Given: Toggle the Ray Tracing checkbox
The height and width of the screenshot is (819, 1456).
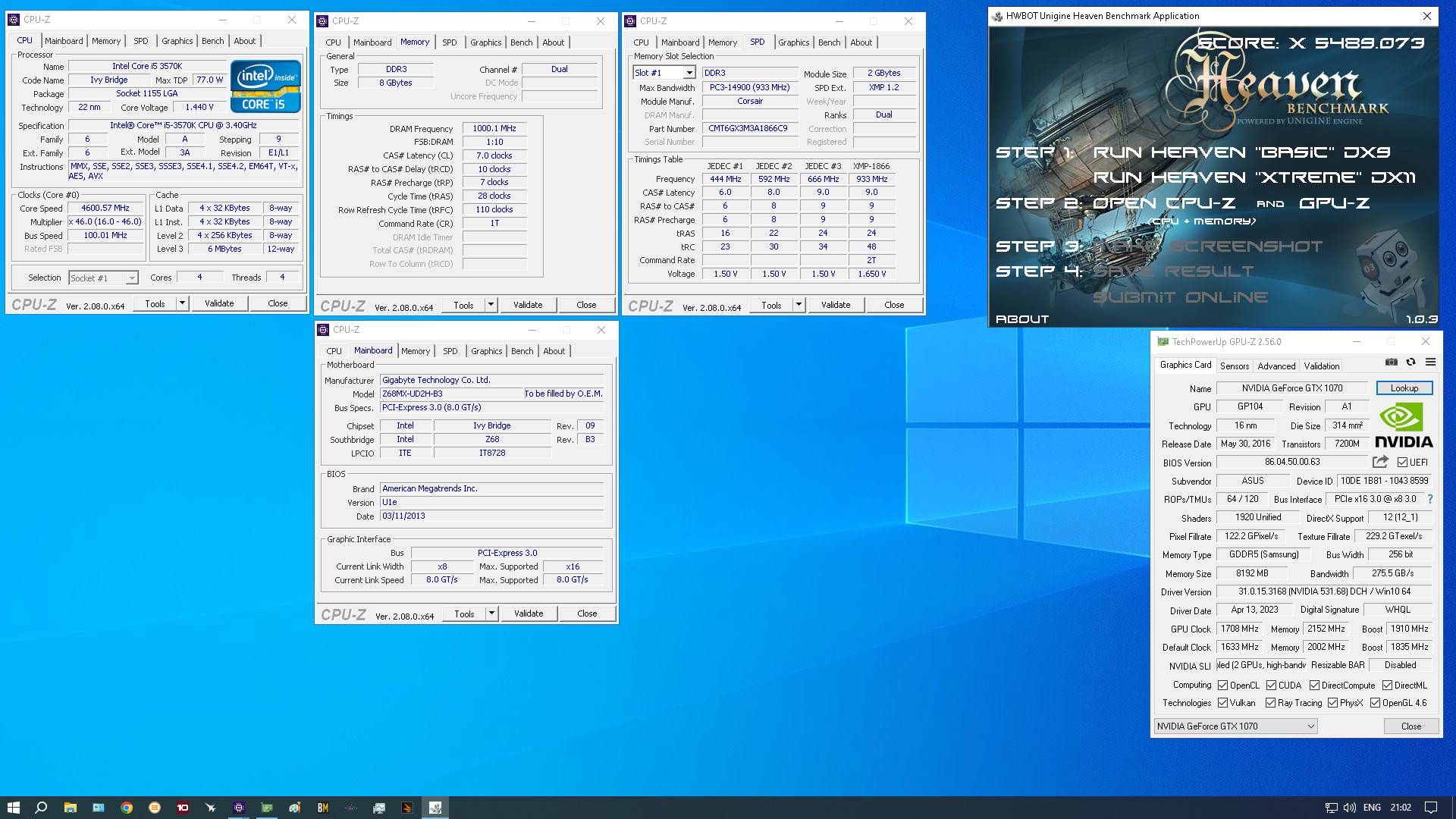Looking at the screenshot, I should tap(1271, 703).
